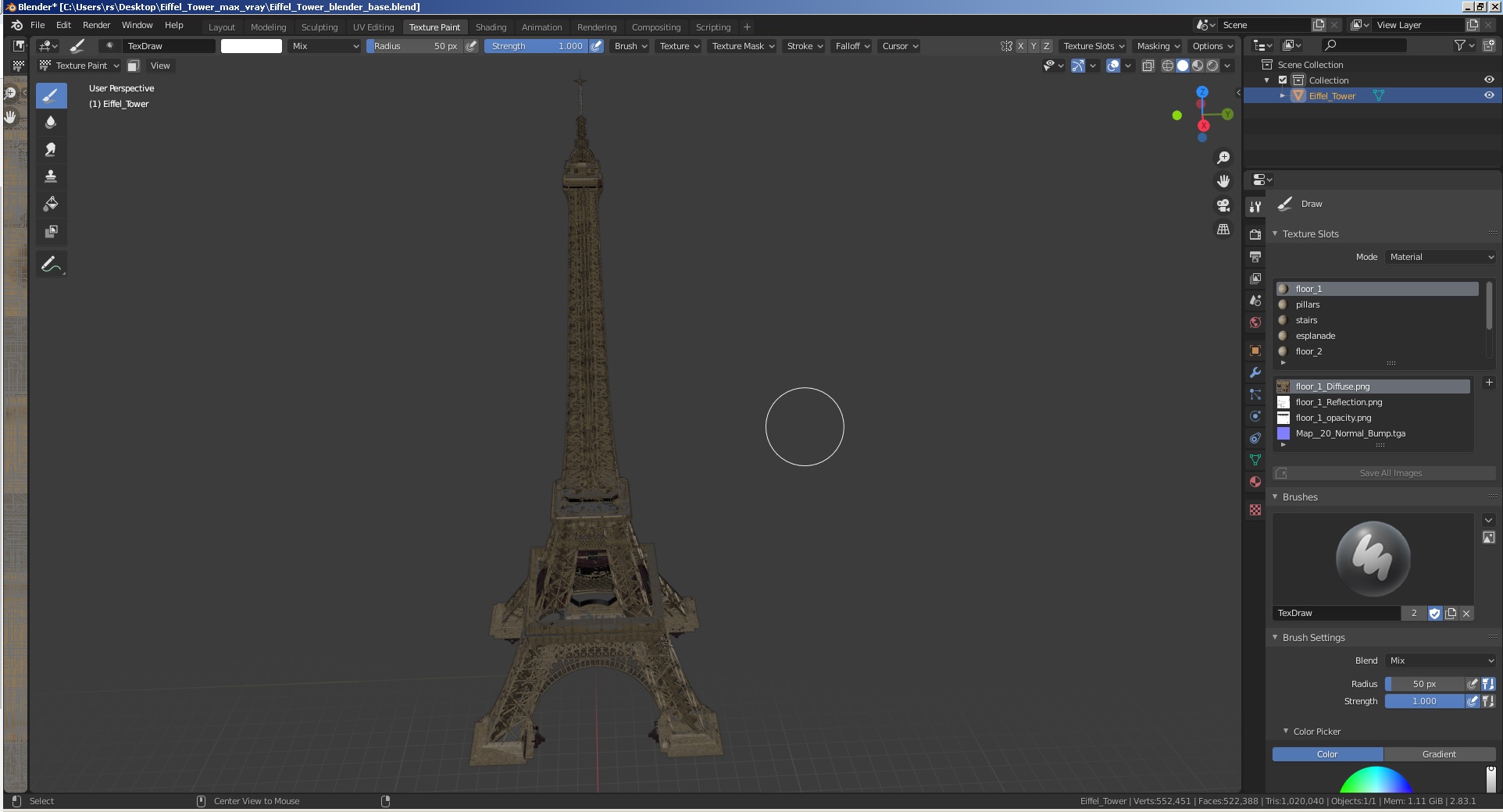Viewport: 1503px width, 812px height.
Task: Toggle the camera view icon
Action: click(x=1223, y=205)
